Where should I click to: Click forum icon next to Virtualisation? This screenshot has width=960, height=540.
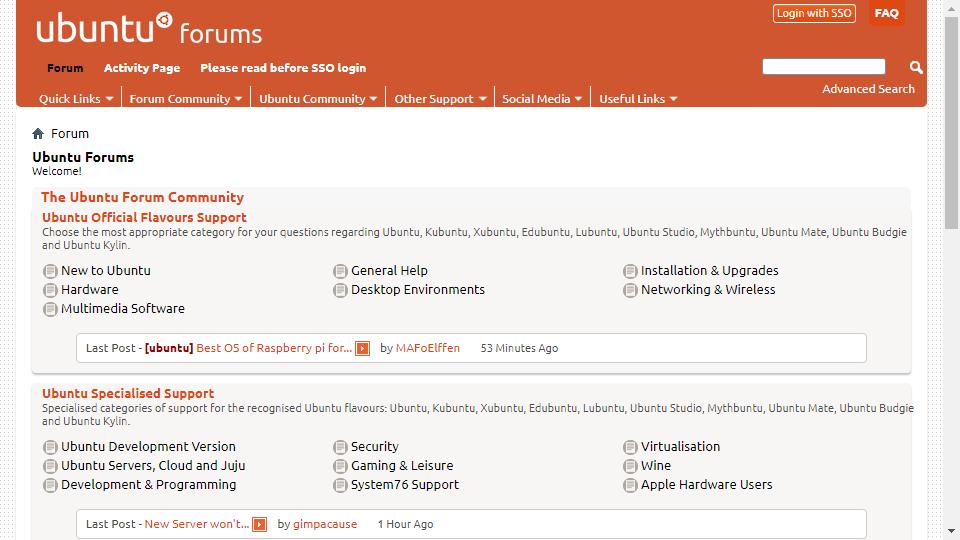pos(630,447)
